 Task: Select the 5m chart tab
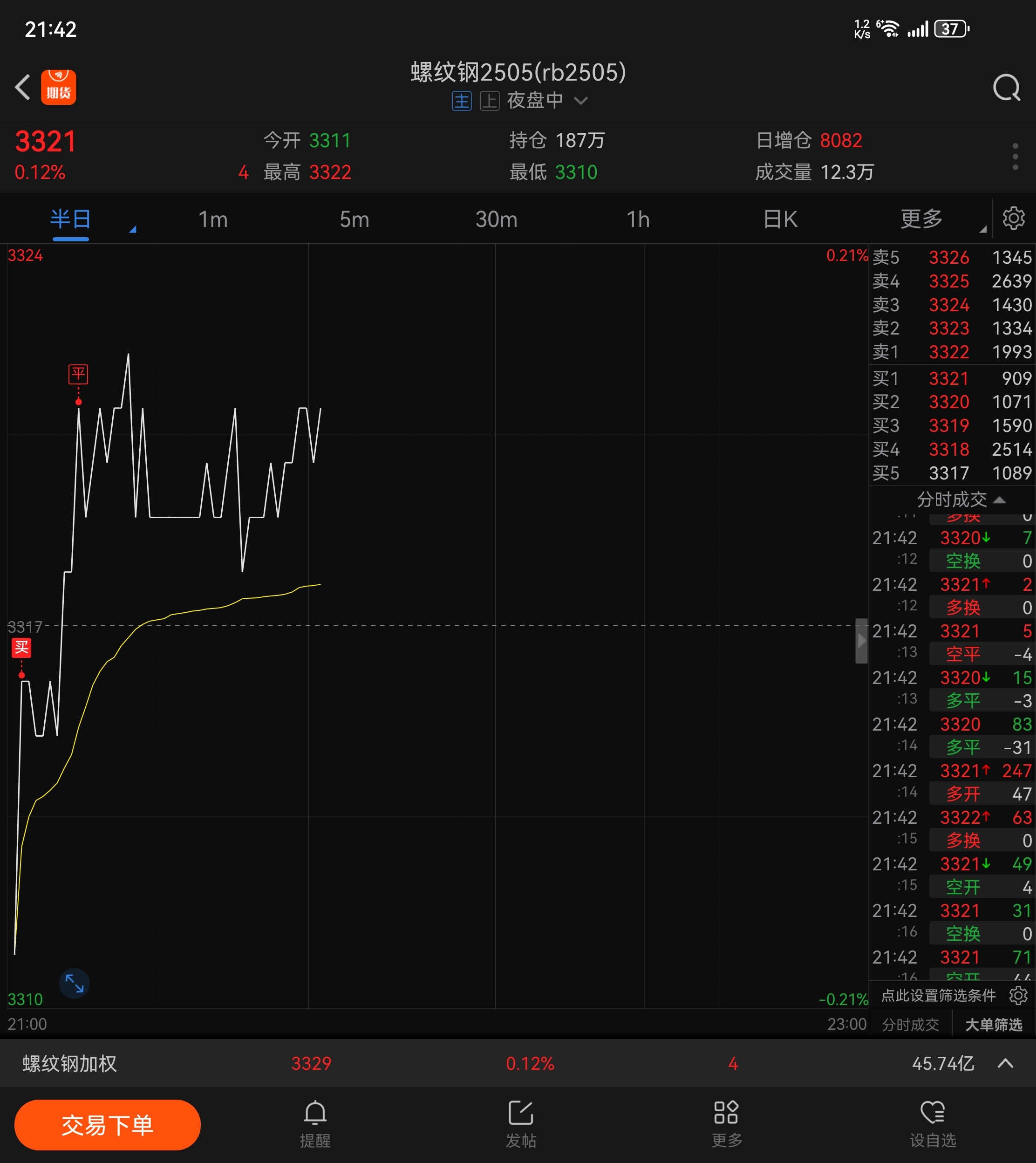pos(354,219)
